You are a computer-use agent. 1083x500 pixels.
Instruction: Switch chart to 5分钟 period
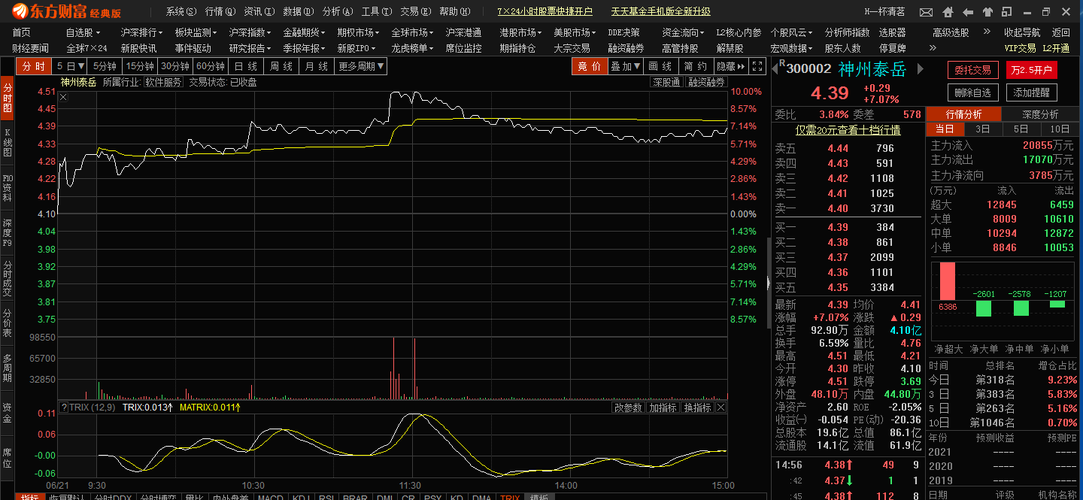coord(106,66)
